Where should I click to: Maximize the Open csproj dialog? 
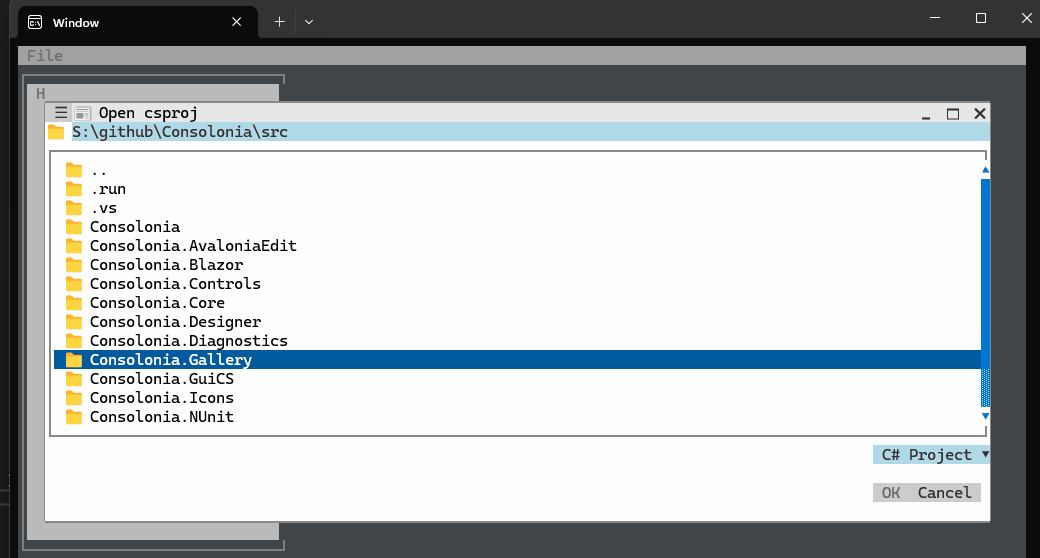pos(953,113)
